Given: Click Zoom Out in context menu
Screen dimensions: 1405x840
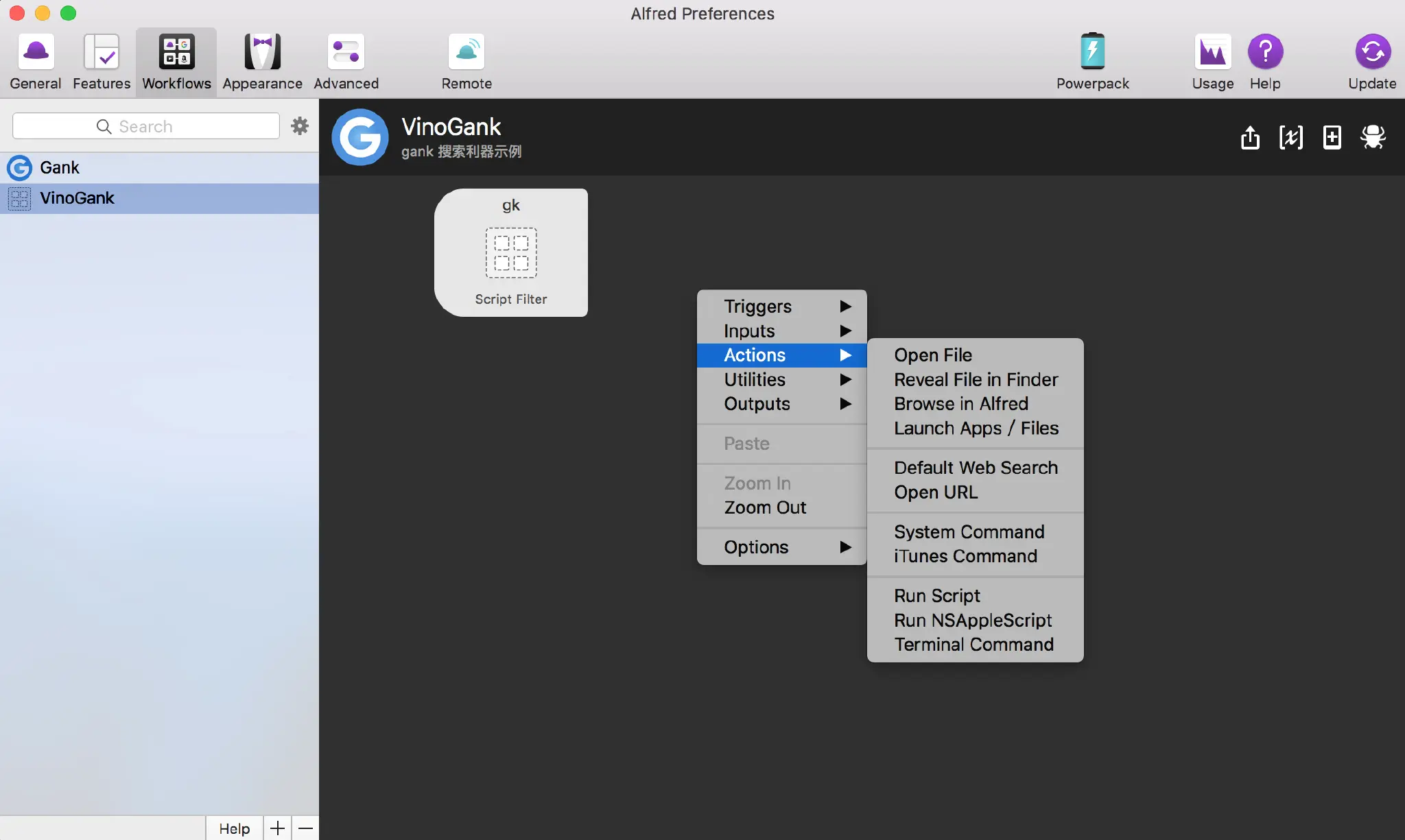Looking at the screenshot, I should tap(765, 507).
